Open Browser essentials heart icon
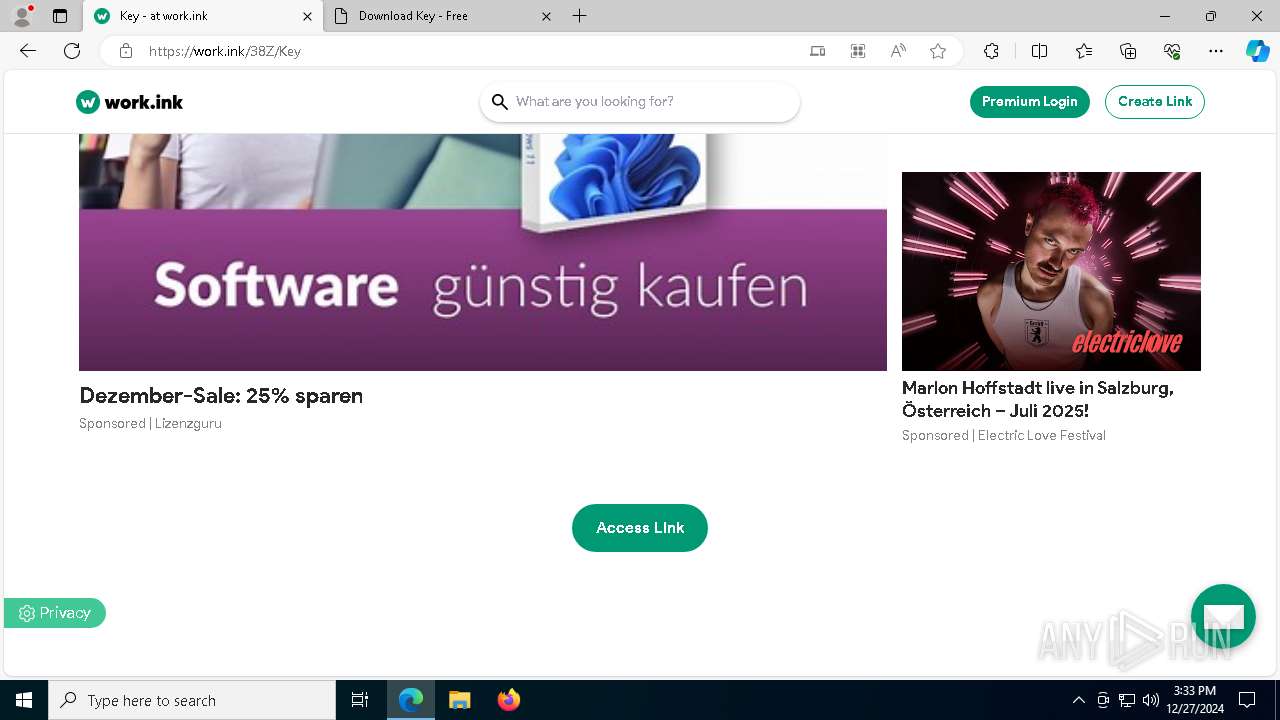Viewport: 1280px width, 720px height. [1172, 51]
